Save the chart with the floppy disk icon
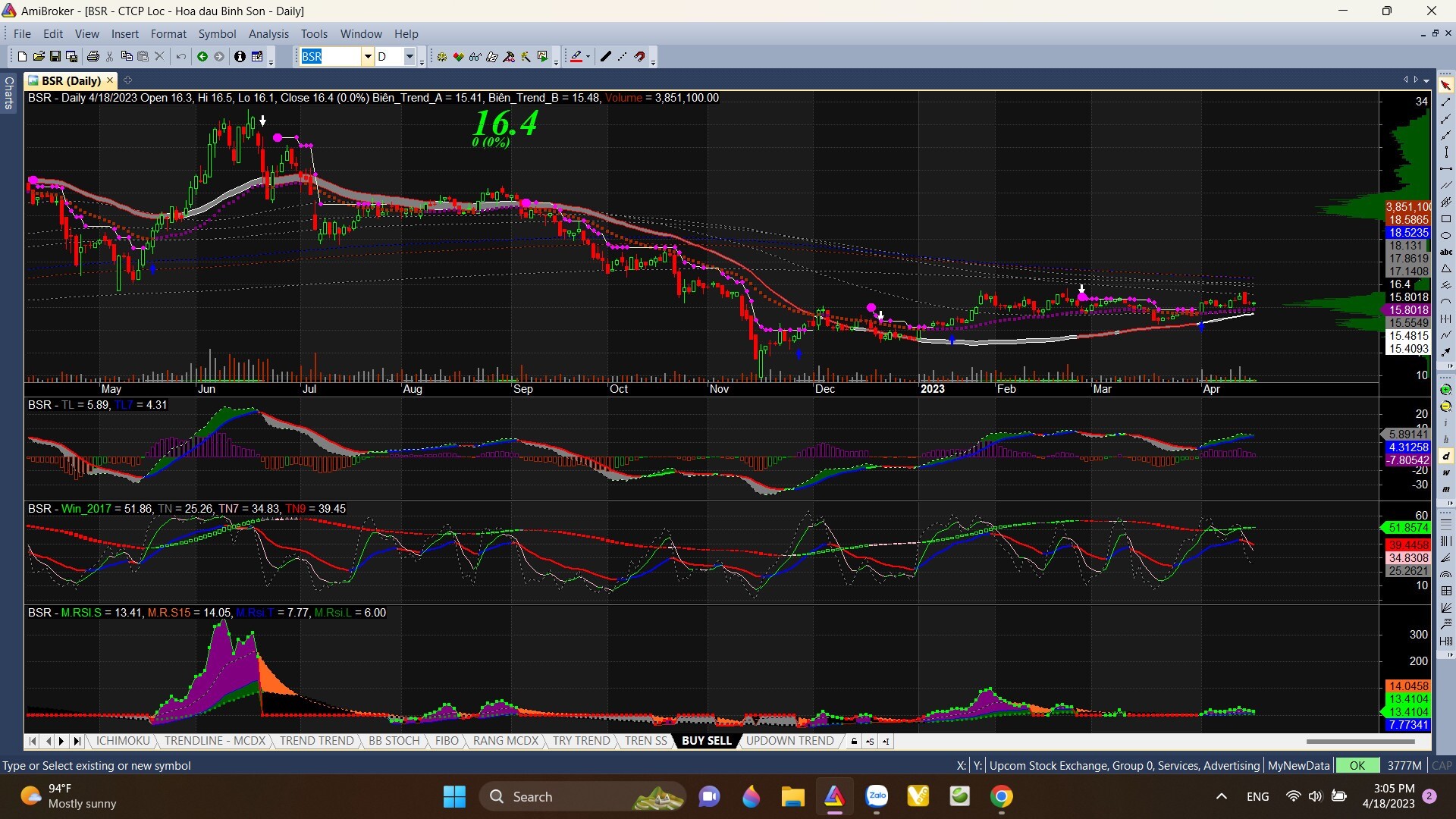 tap(55, 57)
